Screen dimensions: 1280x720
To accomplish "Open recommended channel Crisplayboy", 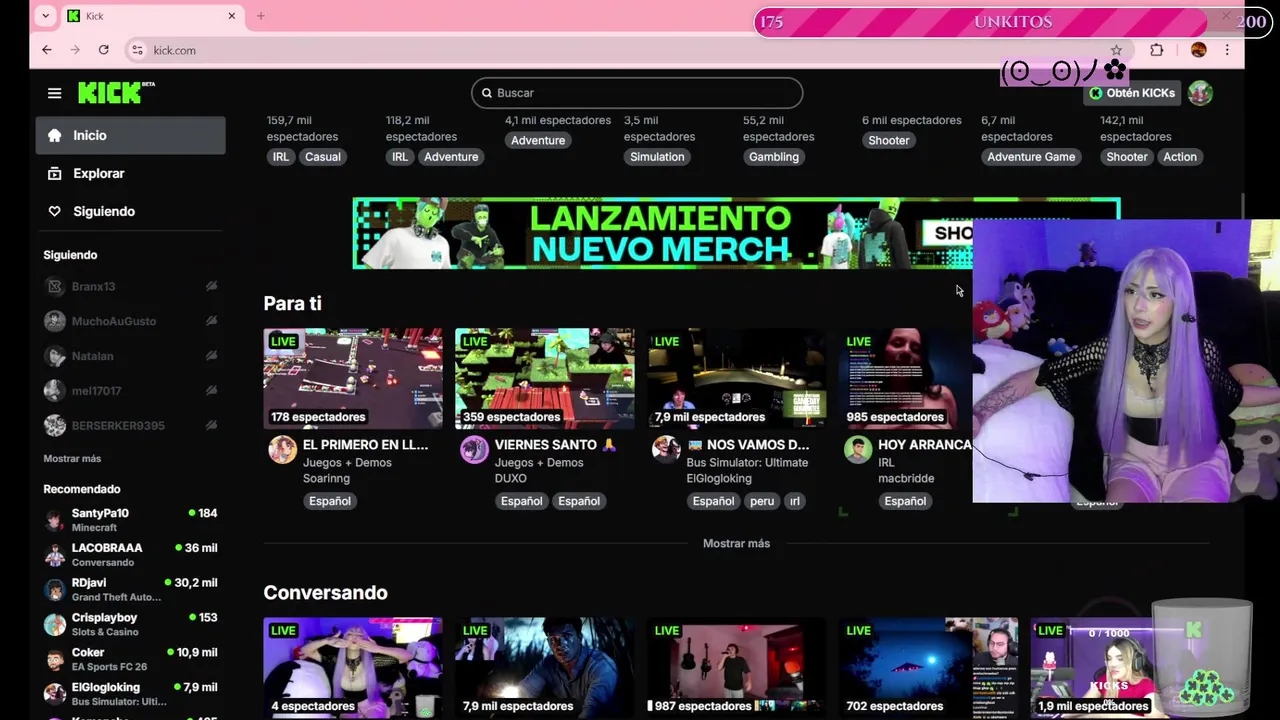I will pyautogui.click(x=130, y=625).
